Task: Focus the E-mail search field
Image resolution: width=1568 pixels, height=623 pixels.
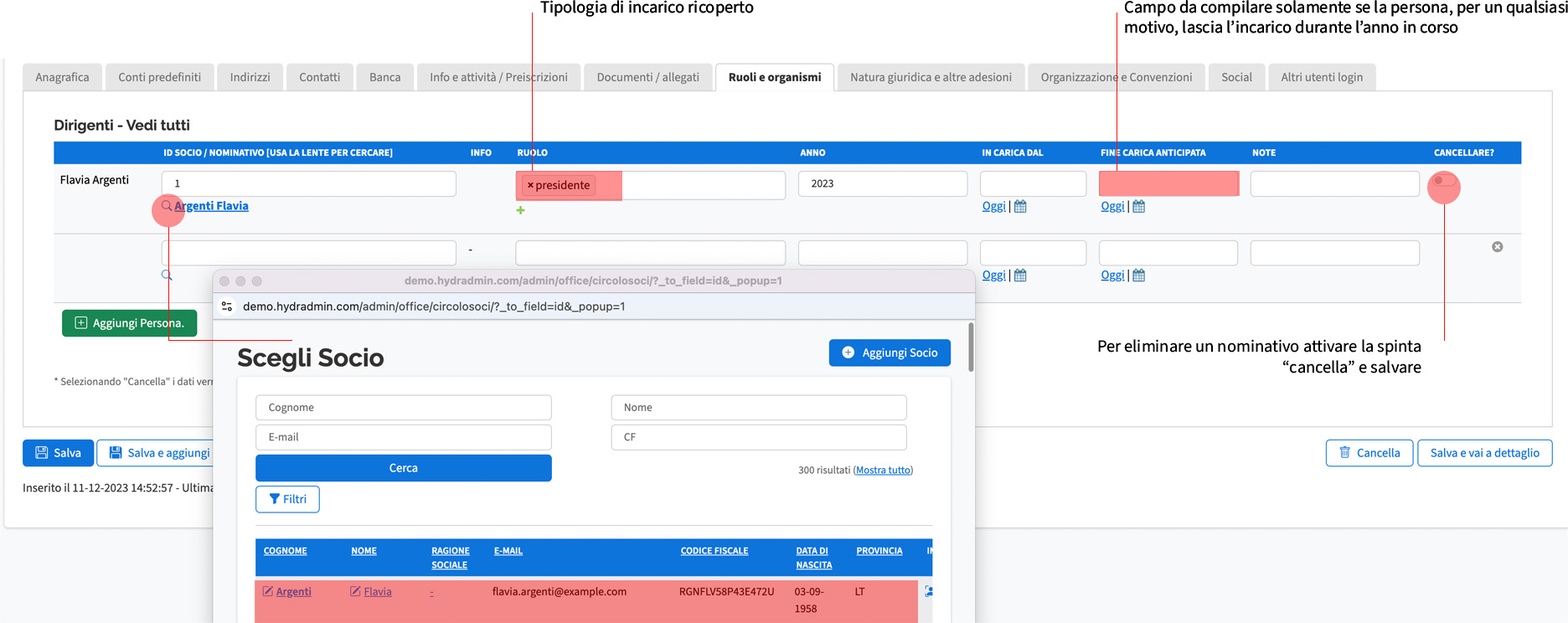Action: (403, 437)
